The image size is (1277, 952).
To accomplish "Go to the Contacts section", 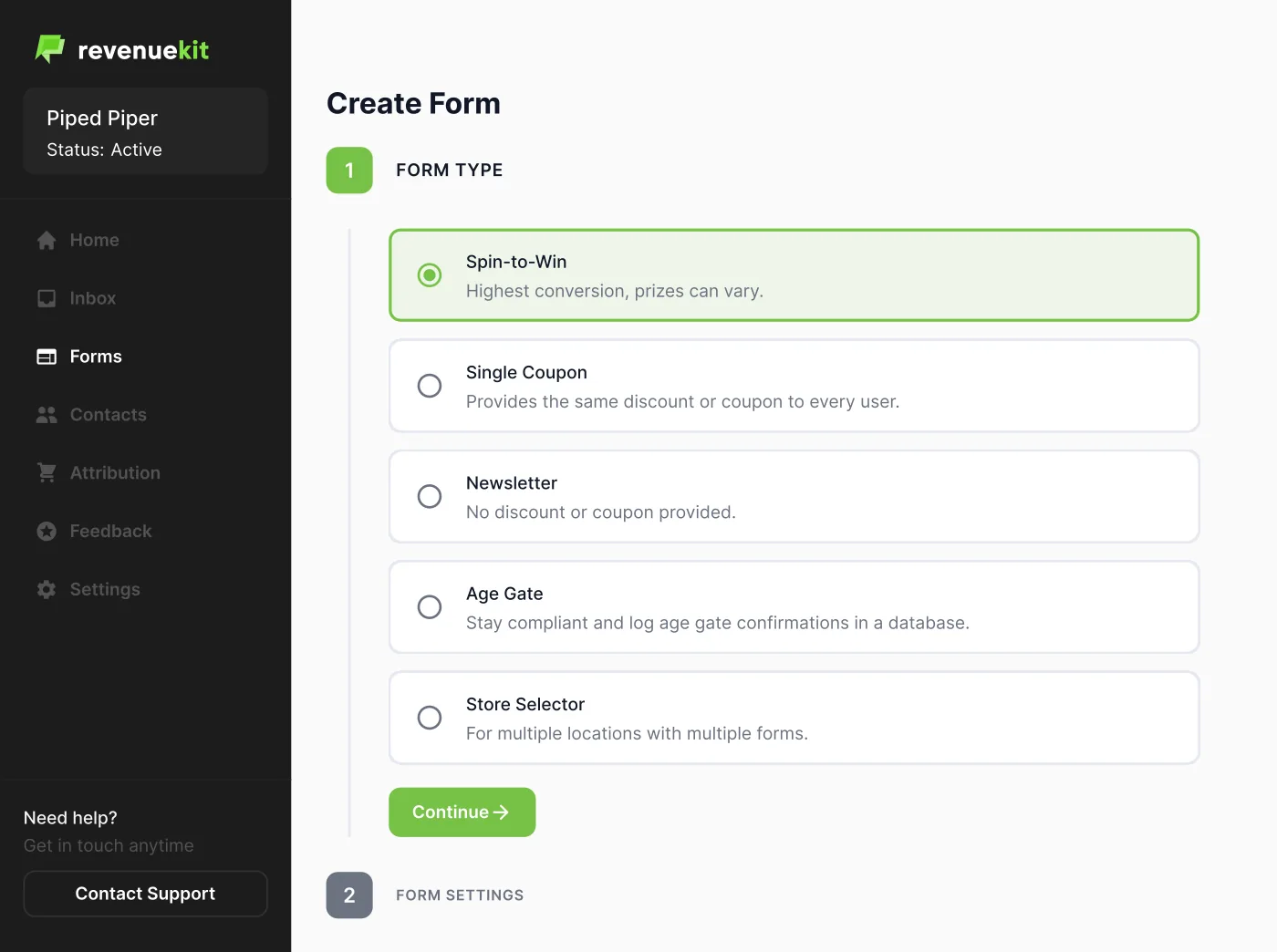I will [108, 415].
